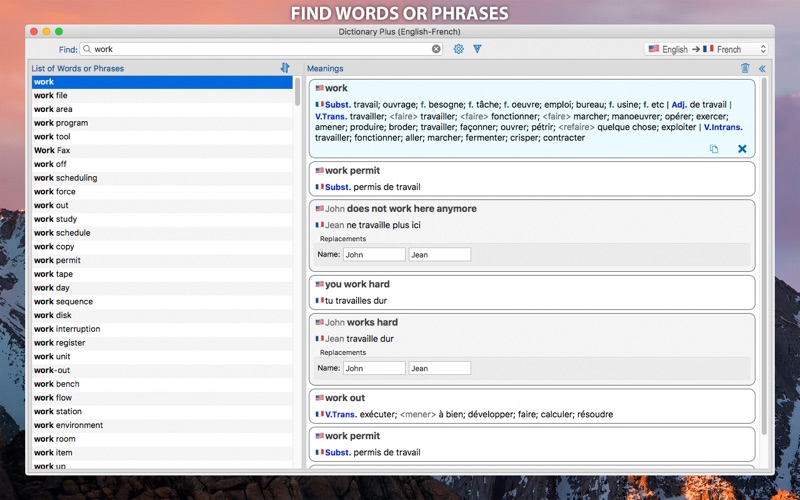Image resolution: width=800 pixels, height=500 pixels.
Task: Select 'work sequence' entry
Action: [x=162, y=302]
